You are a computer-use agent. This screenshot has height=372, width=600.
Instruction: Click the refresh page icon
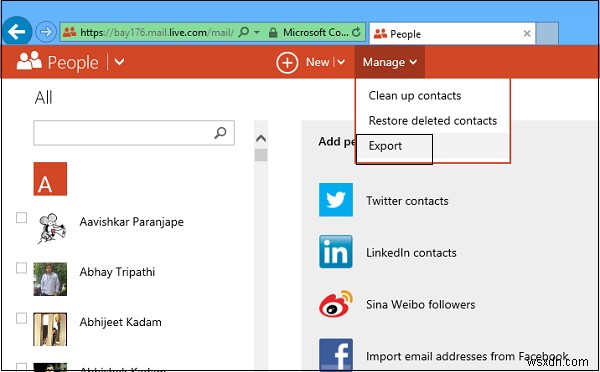(x=356, y=32)
